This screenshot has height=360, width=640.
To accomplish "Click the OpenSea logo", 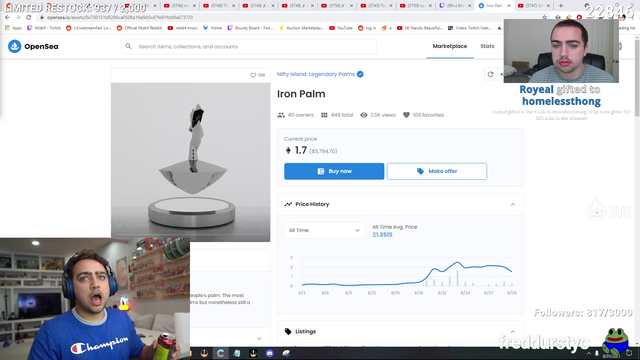I will tap(33, 47).
